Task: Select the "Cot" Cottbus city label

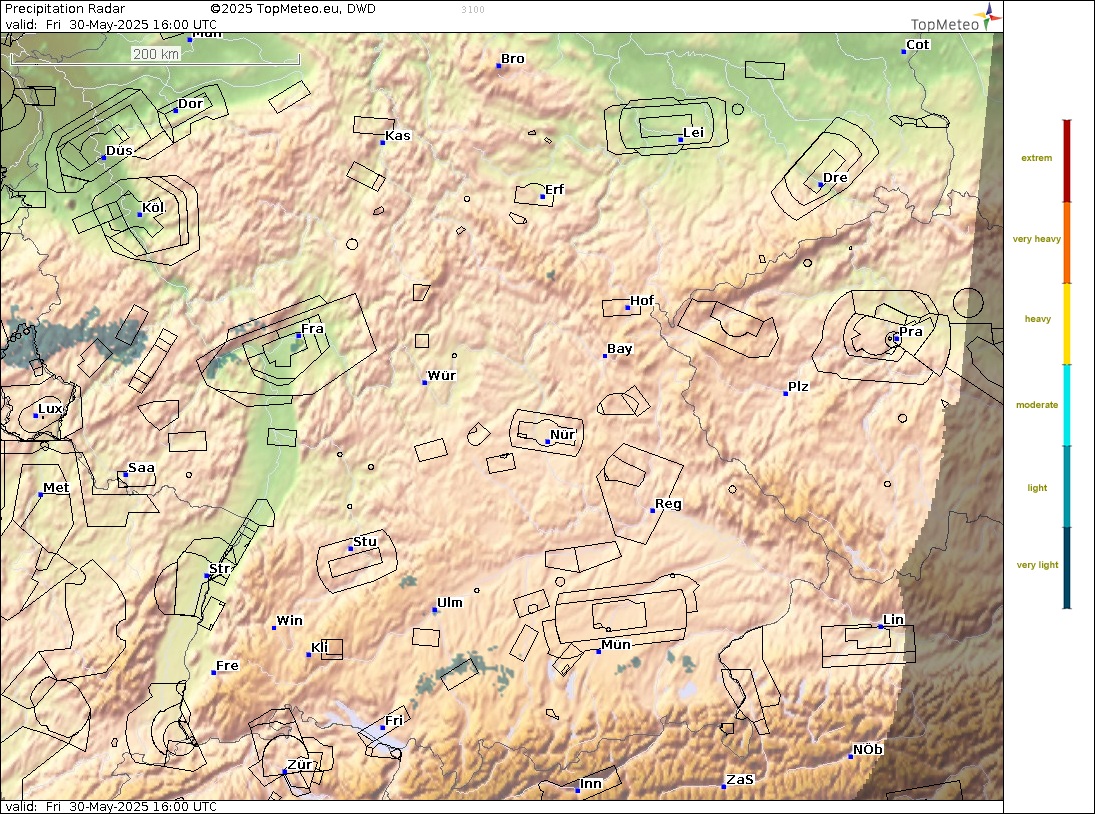Action: pyautogui.click(x=917, y=45)
